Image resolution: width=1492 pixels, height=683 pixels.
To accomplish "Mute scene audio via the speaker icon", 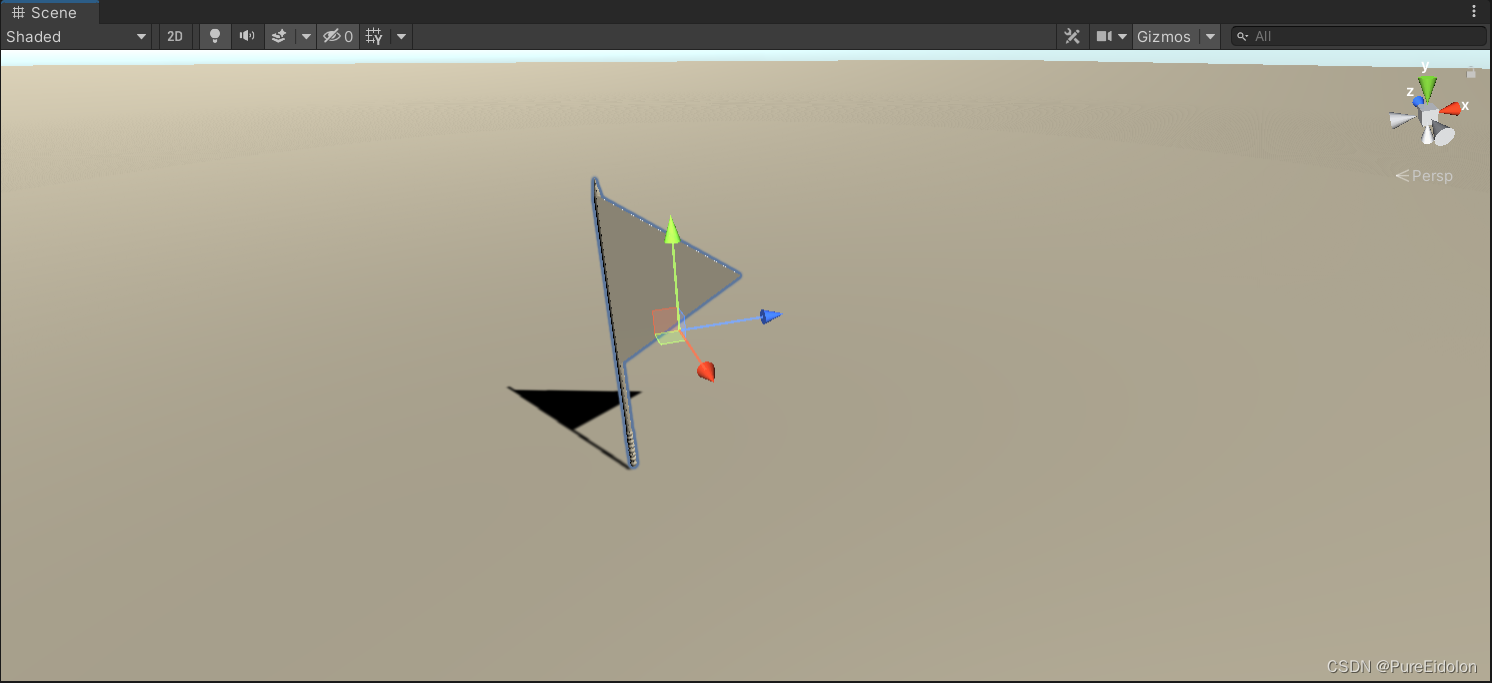I will click(x=247, y=36).
